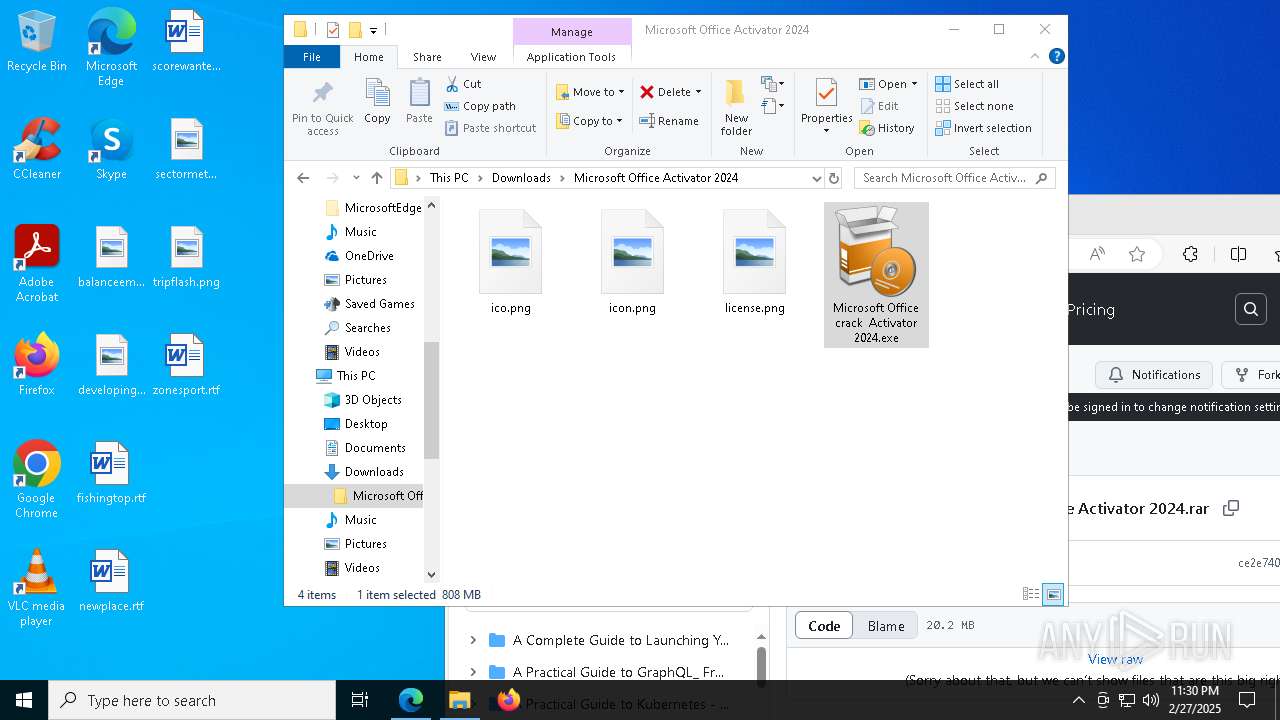This screenshot has height=720, width=1280.
Task: Collapse the ribbon chevron
Action: pos(1035,57)
